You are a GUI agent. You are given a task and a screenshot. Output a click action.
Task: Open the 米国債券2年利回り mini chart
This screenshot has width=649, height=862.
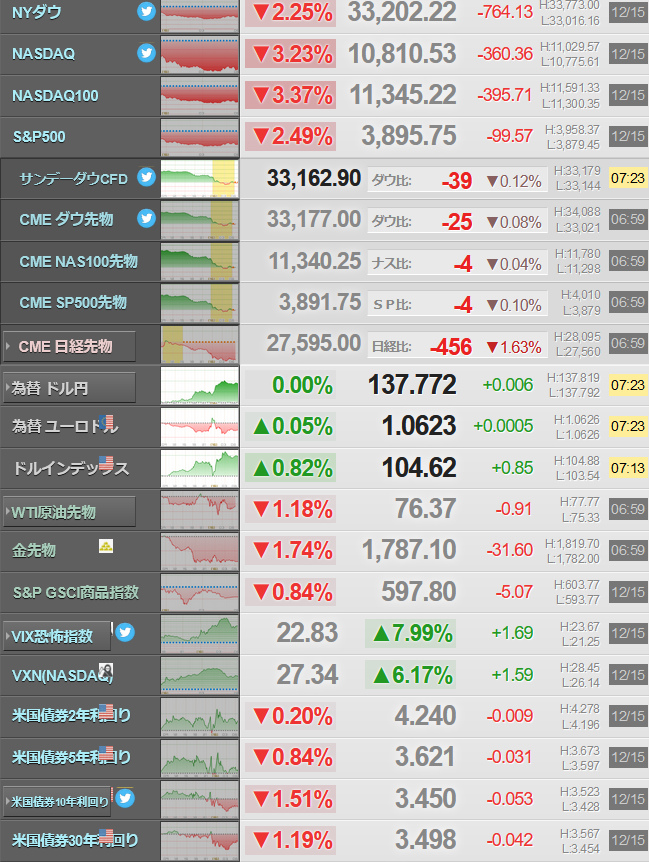coord(200,717)
